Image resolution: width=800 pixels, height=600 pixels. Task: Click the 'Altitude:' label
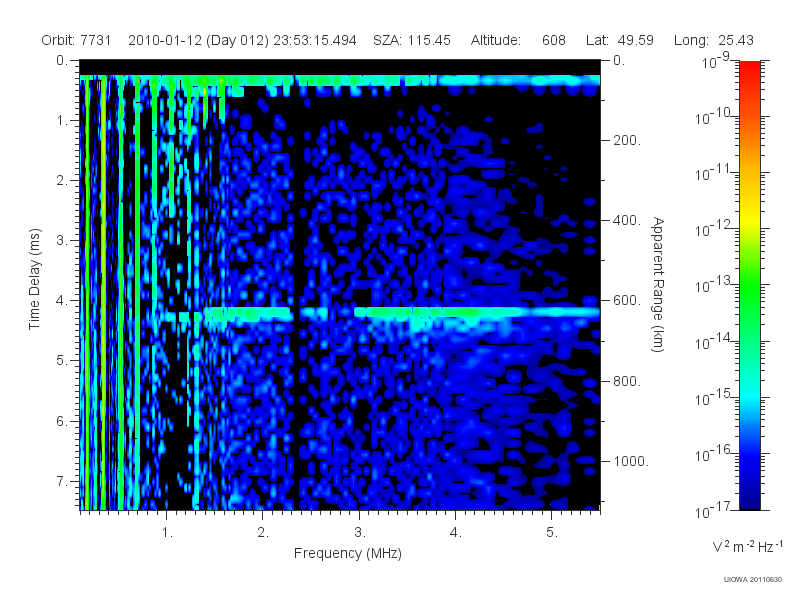[495, 40]
